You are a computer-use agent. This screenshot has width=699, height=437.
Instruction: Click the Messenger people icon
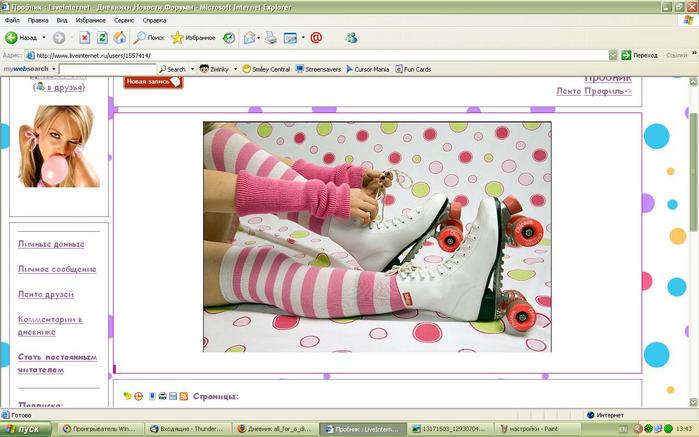351,38
